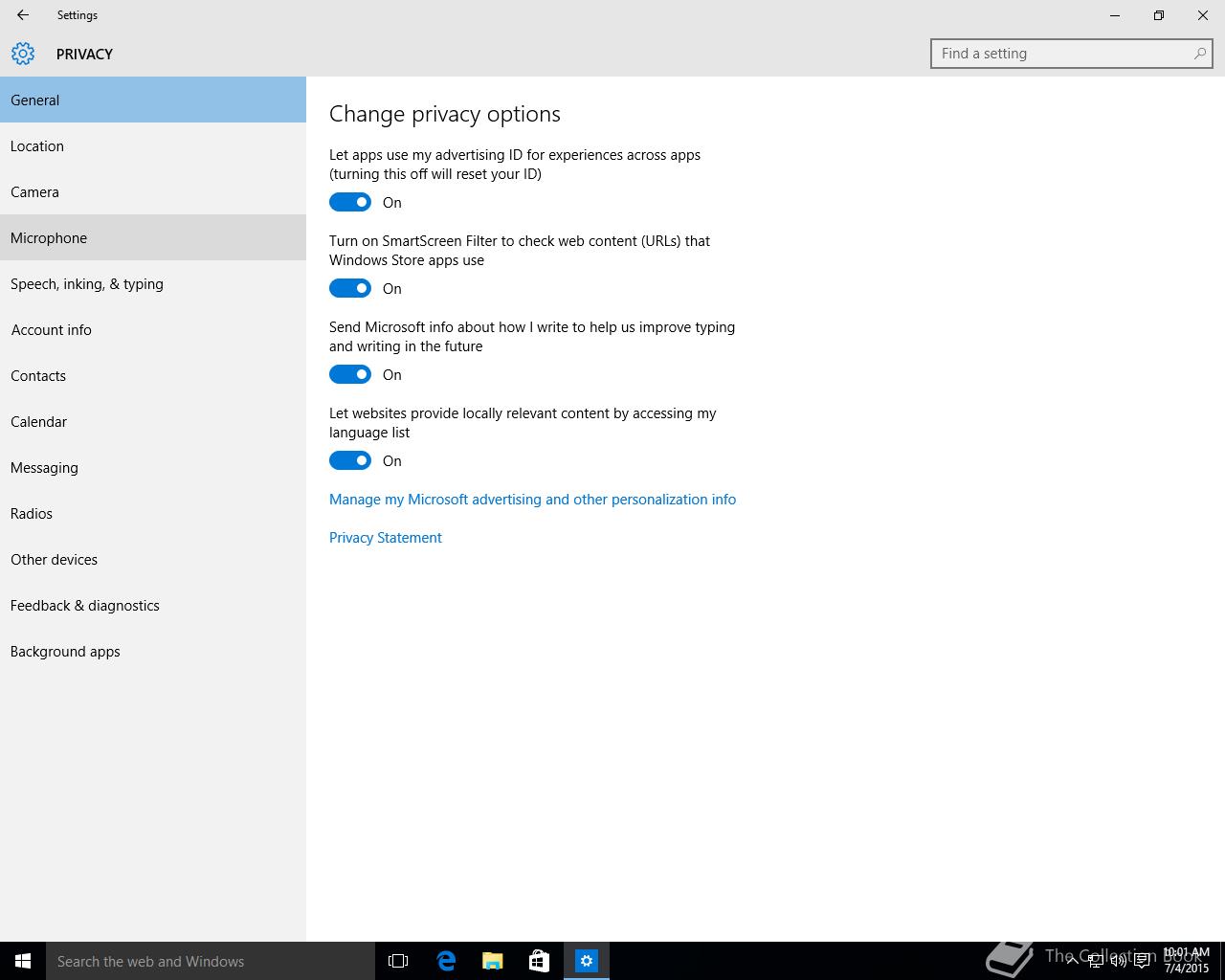Open the Windows Store taskbar icon
Screen dimensions: 1225x980
pos(540,961)
